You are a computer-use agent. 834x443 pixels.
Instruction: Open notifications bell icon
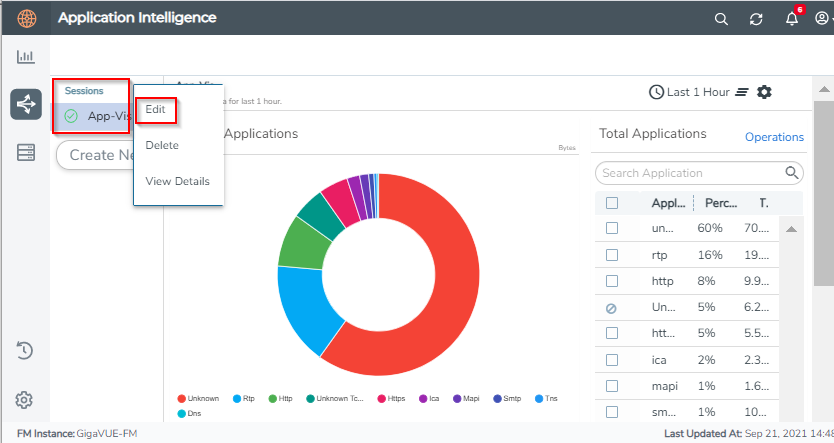(x=791, y=19)
